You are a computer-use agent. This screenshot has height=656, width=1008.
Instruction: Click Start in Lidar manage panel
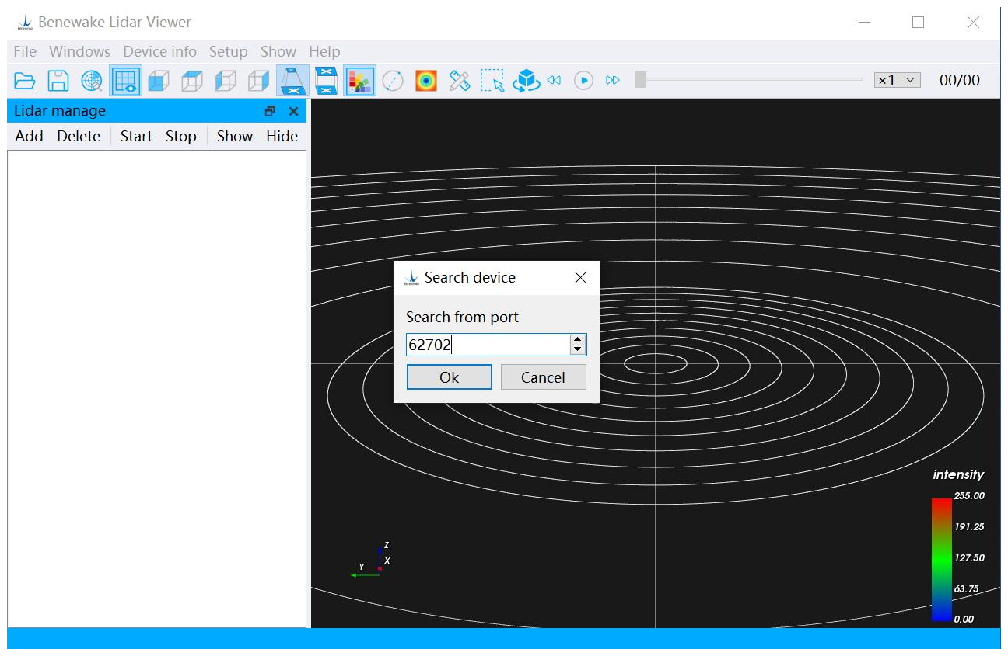(x=136, y=136)
